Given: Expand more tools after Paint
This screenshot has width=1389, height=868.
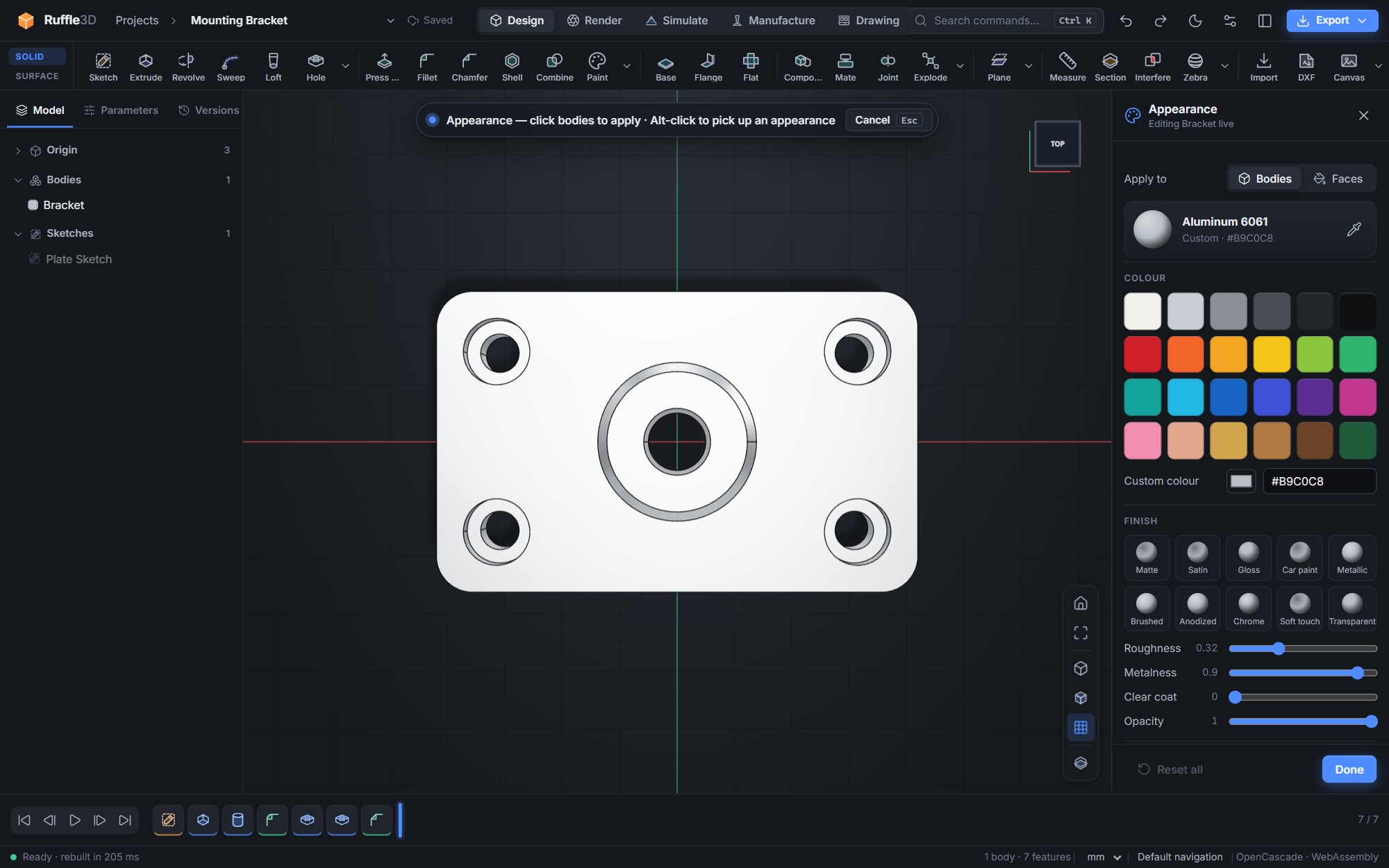Looking at the screenshot, I should (626, 67).
